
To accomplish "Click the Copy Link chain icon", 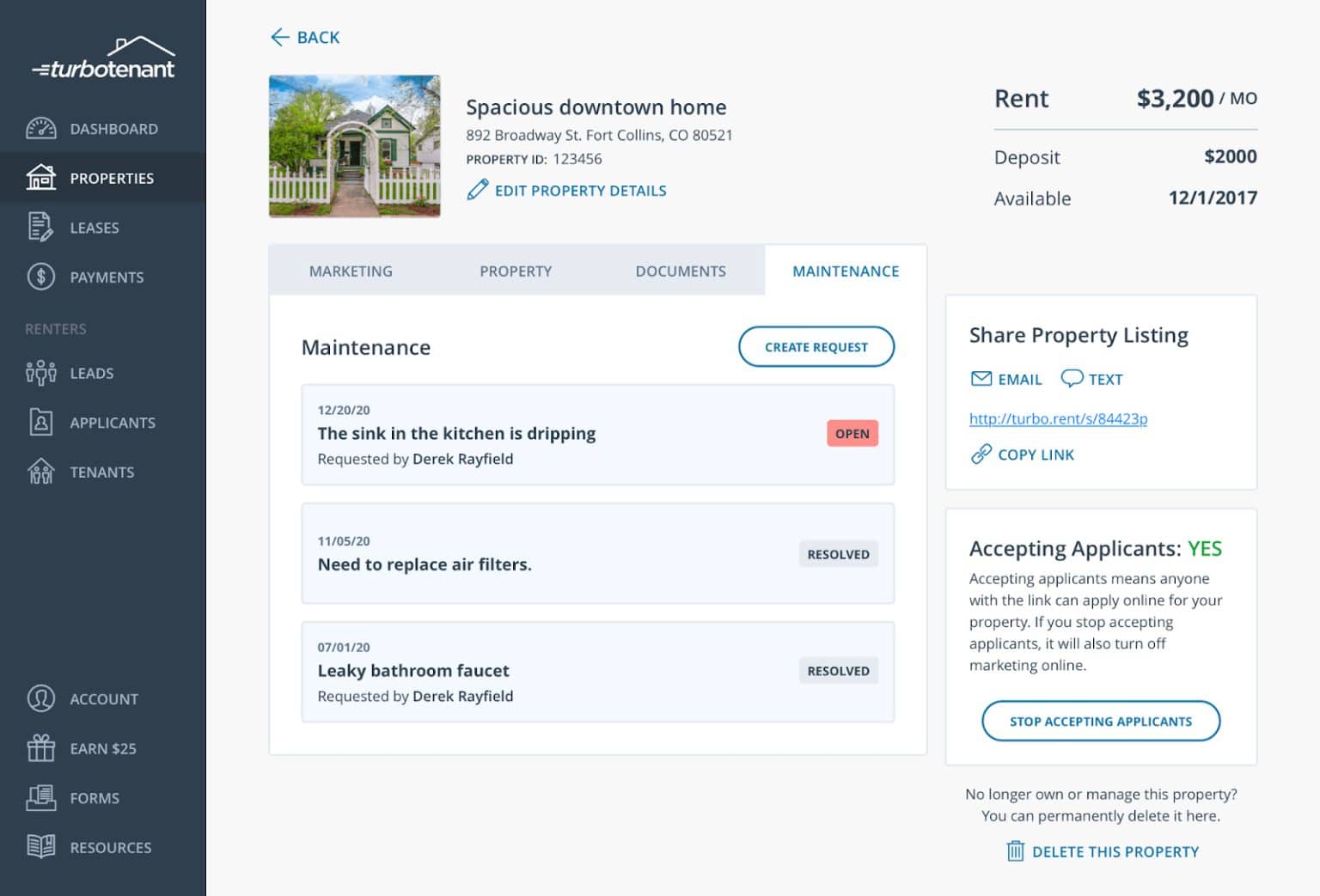I will pyautogui.click(x=980, y=454).
